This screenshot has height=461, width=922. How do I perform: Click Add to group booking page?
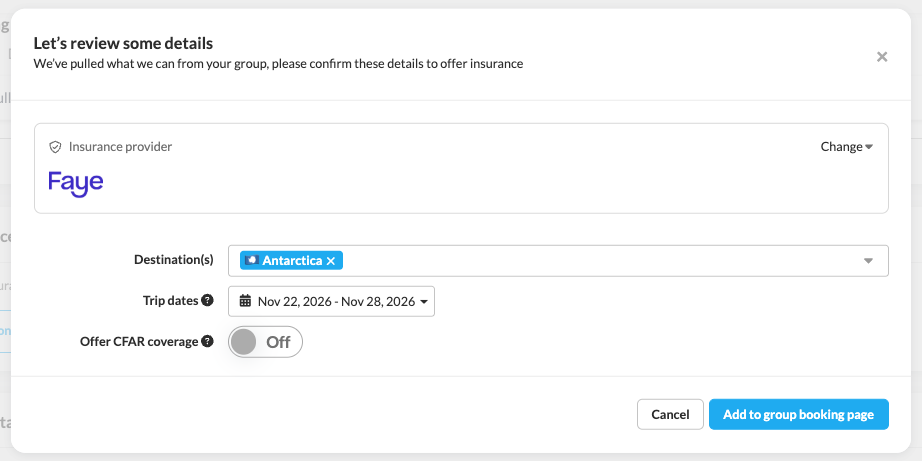coord(799,415)
